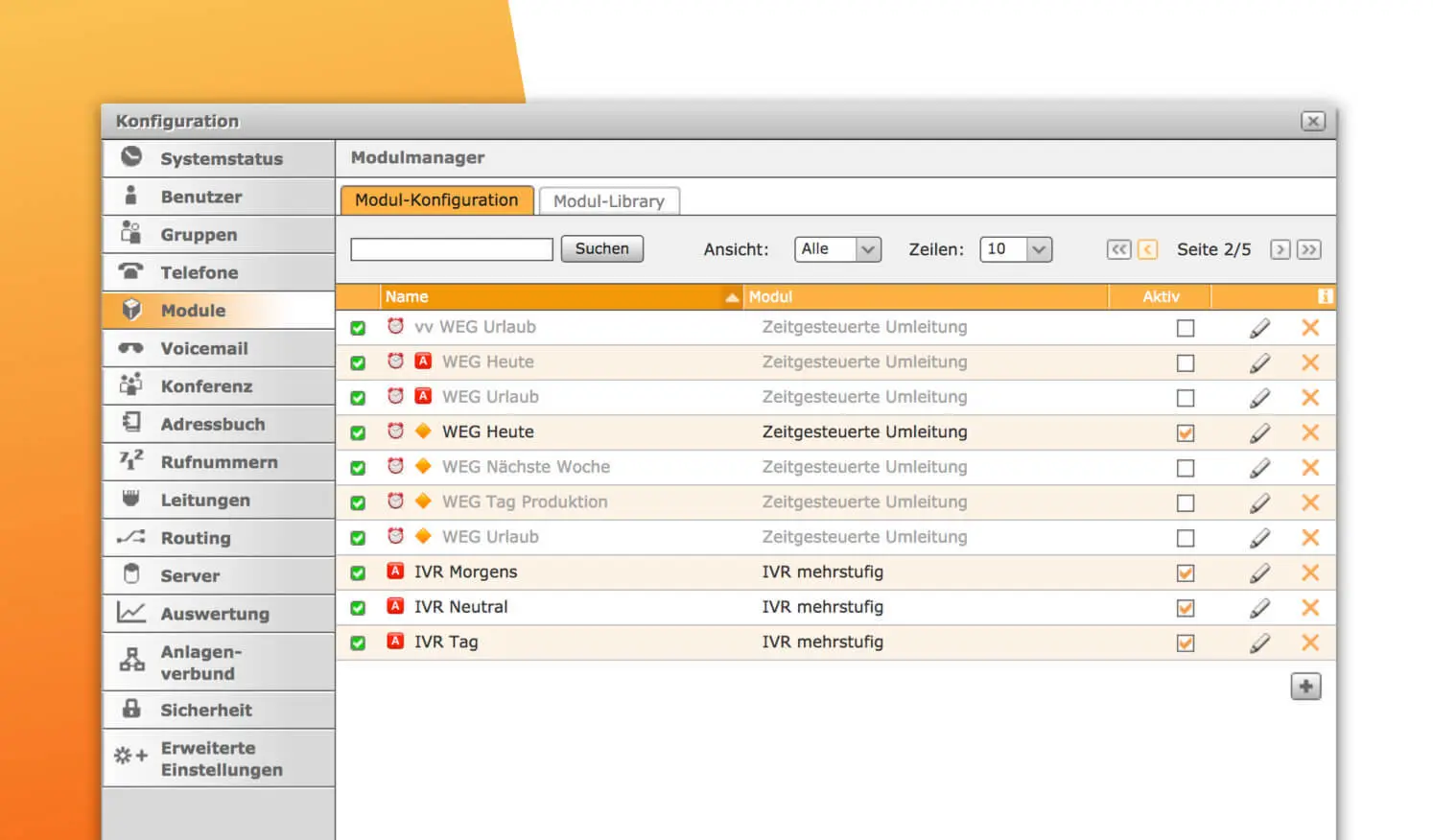
Task: Go to first page of modules
Action: click(1118, 249)
